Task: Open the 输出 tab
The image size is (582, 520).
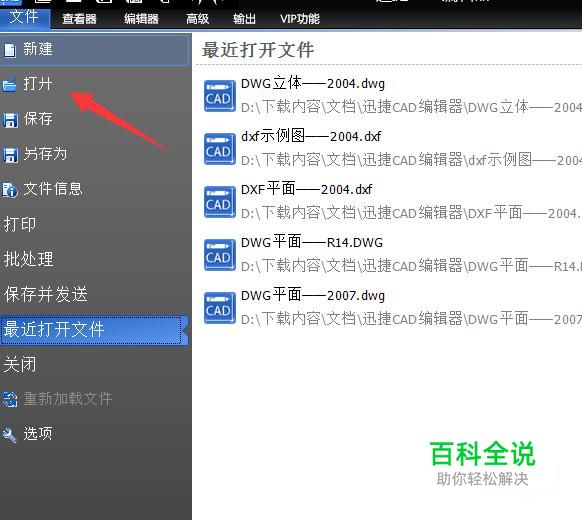Action: click(244, 19)
